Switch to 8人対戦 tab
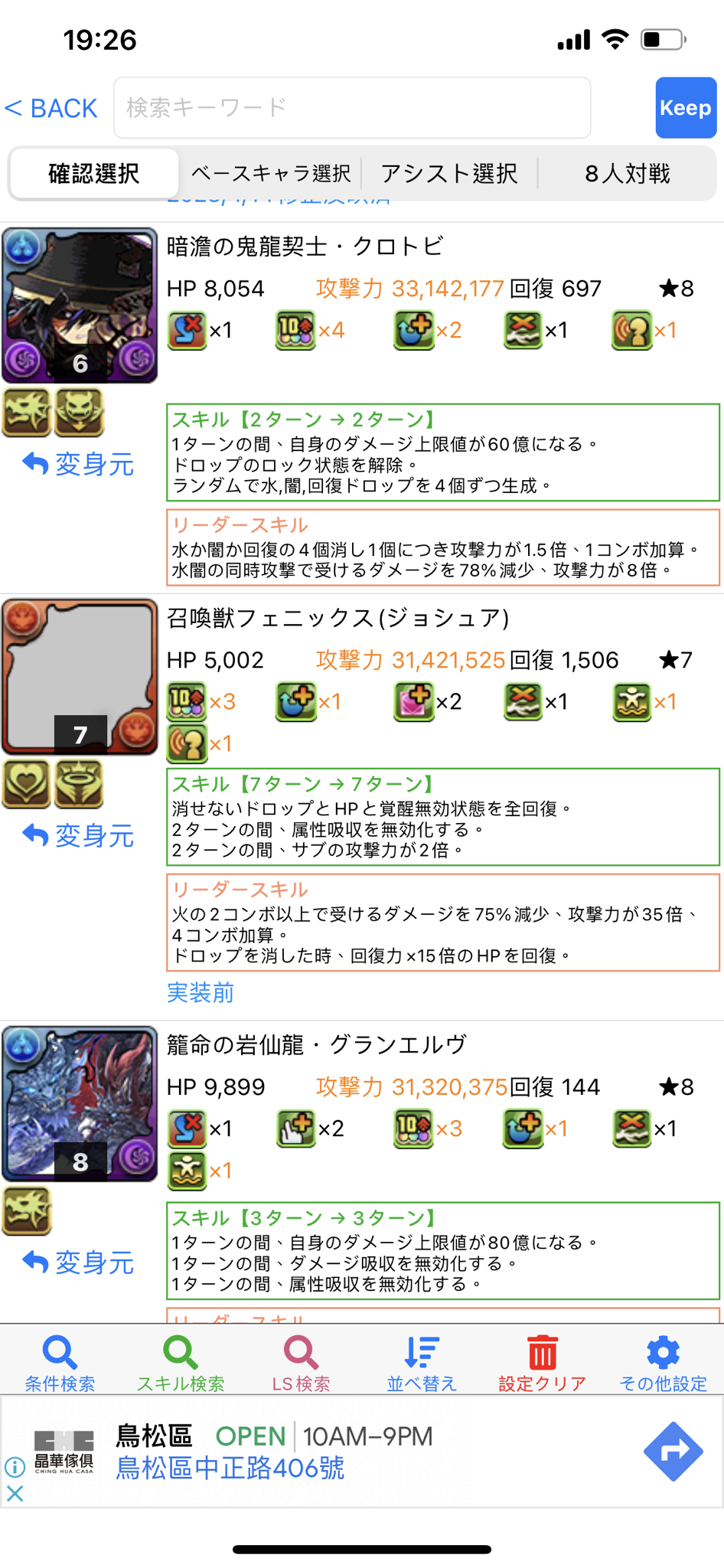Screen dimensions: 724x1568 pos(628,174)
